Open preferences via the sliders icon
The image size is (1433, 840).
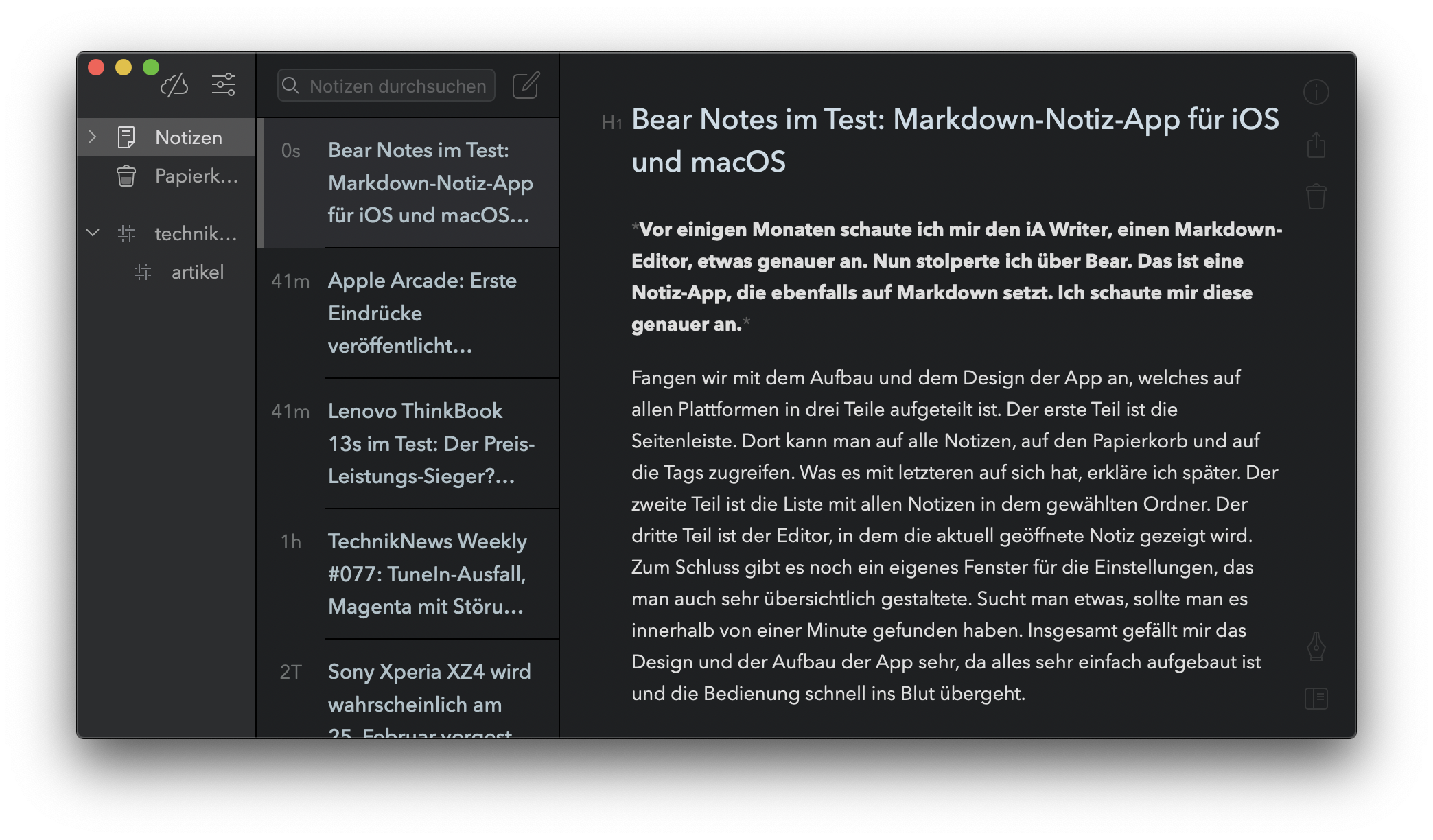click(224, 85)
